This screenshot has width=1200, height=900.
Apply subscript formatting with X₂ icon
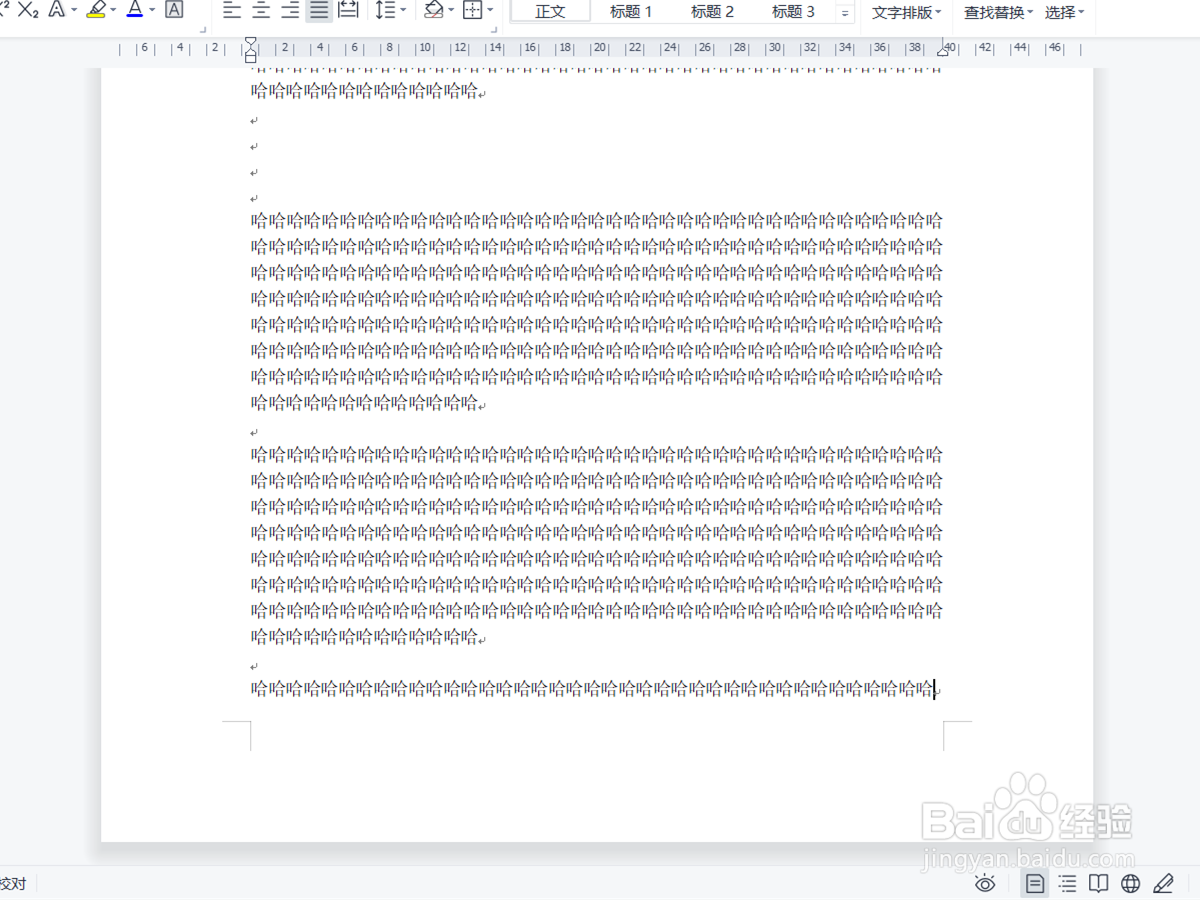click(x=28, y=10)
